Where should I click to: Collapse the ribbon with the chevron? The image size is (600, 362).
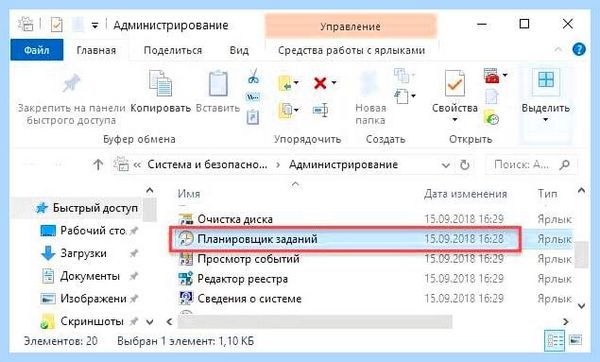(558, 49)
